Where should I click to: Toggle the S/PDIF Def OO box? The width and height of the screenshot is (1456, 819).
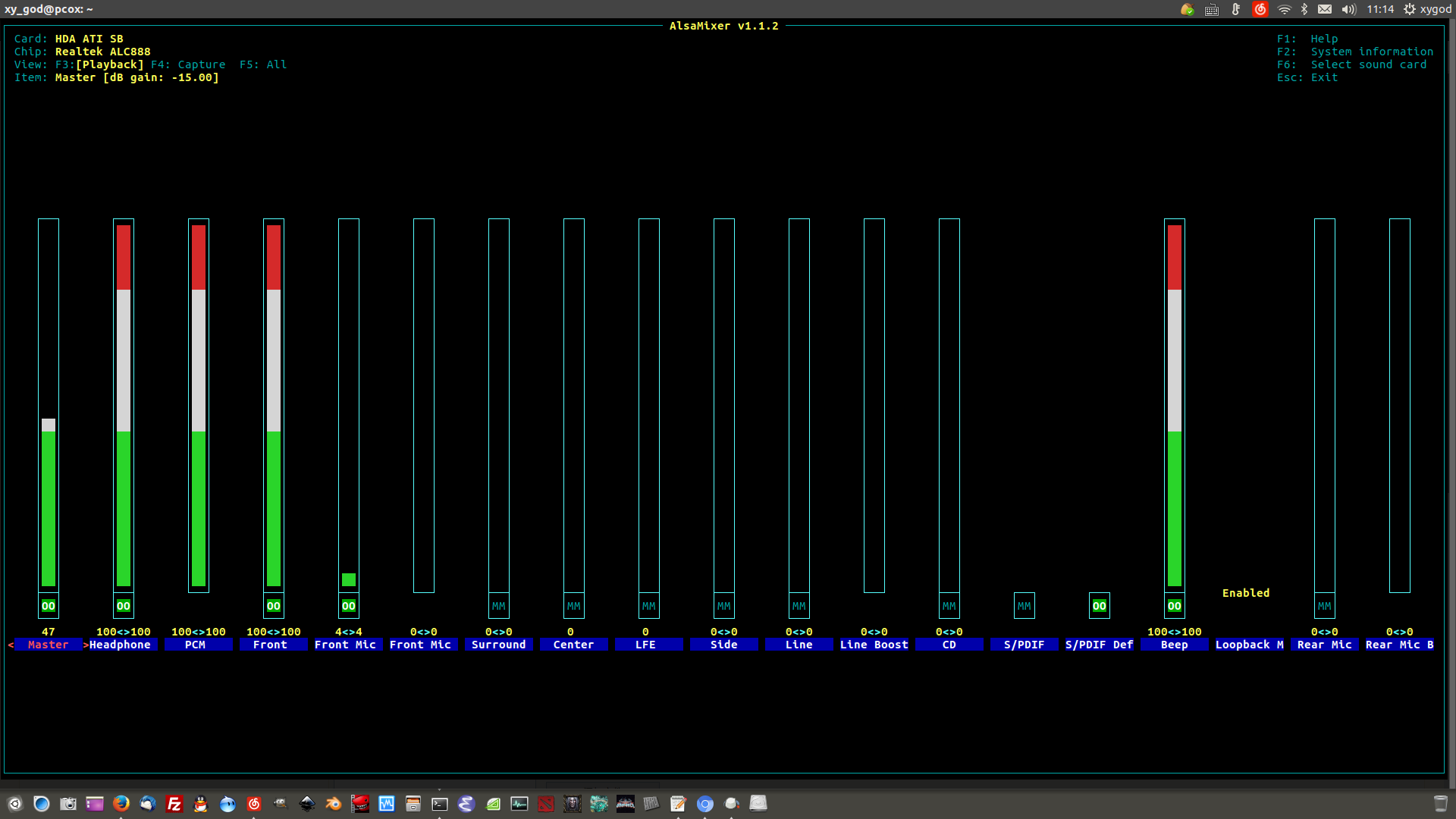(x=1100, y=606)
